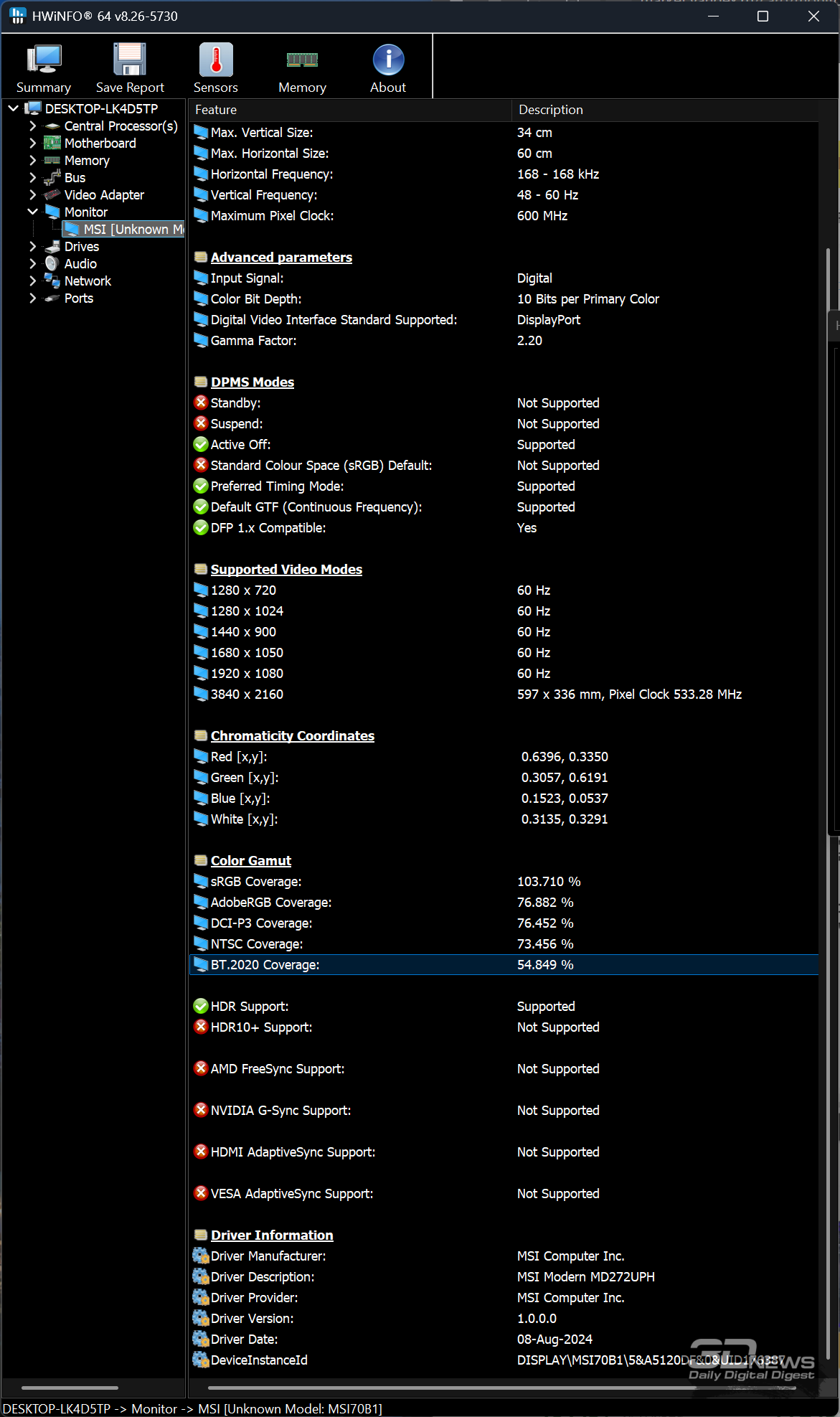Click the folder icon beside Color Gamut
Viewport: 840px width, 1417px height.
click(201, 860)
